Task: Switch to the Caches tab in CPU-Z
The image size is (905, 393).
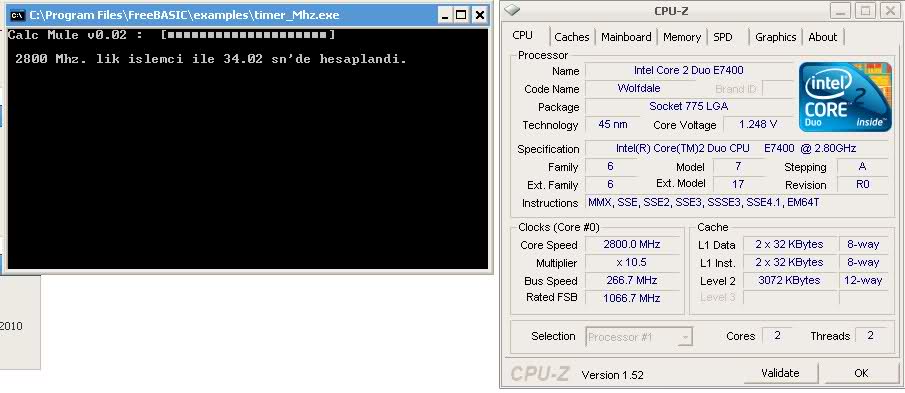Action: point(571,37)
